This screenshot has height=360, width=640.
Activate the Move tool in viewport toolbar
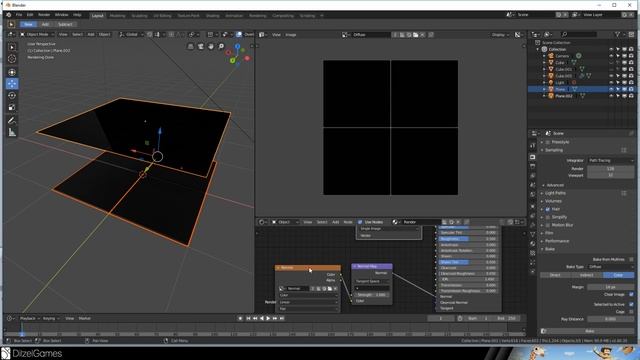pos(12,84)
